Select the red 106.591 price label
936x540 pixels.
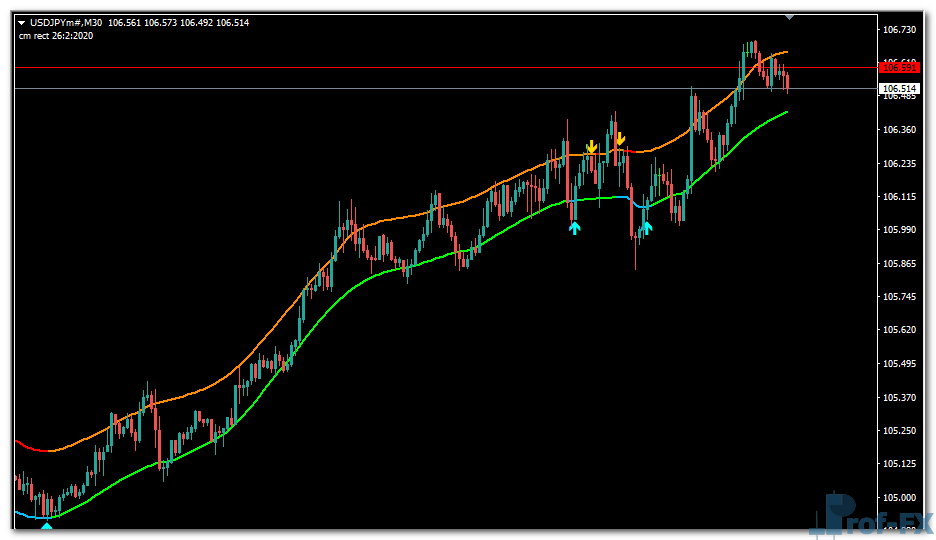pos(898,67)
